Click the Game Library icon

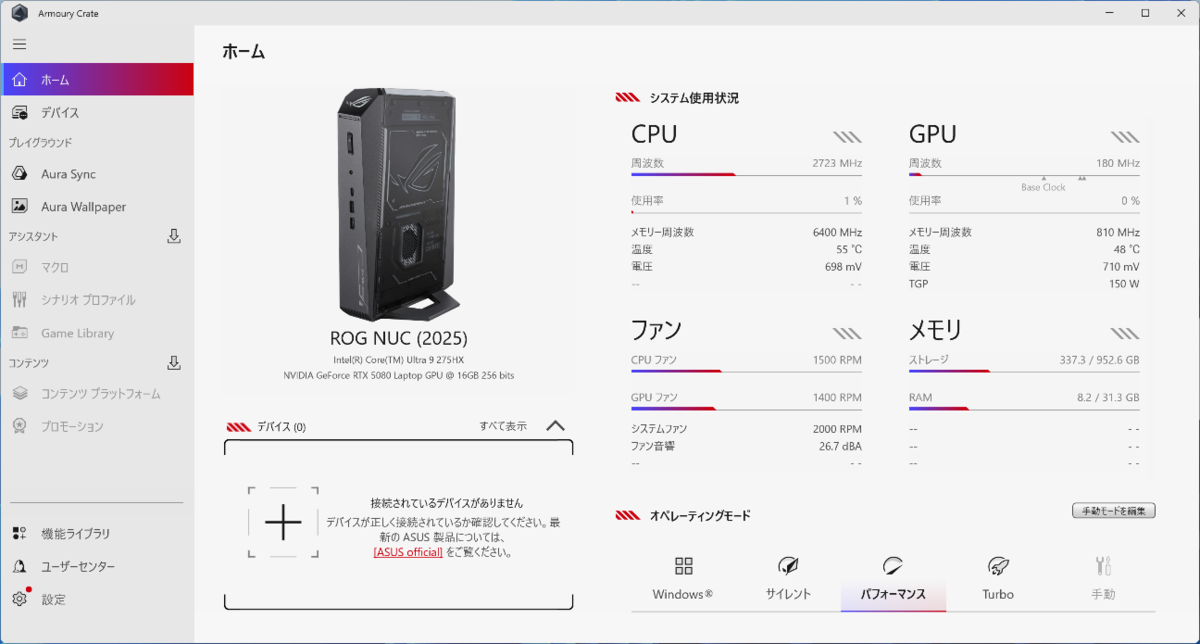(x=20, y=333)
